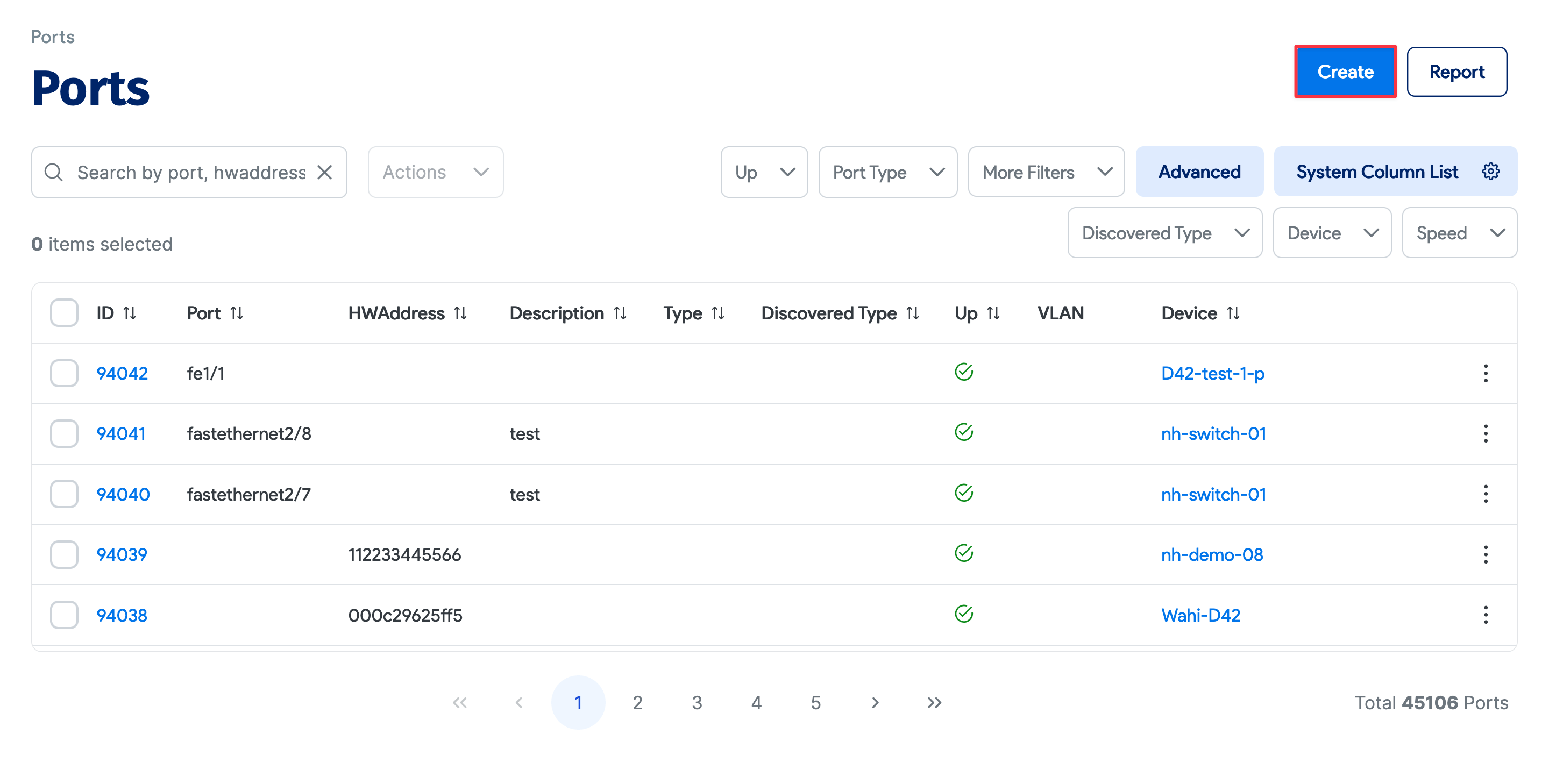Expand the Port Type filter dropdown
This screenshot has width=1549, height=784.
coord(887,172)
